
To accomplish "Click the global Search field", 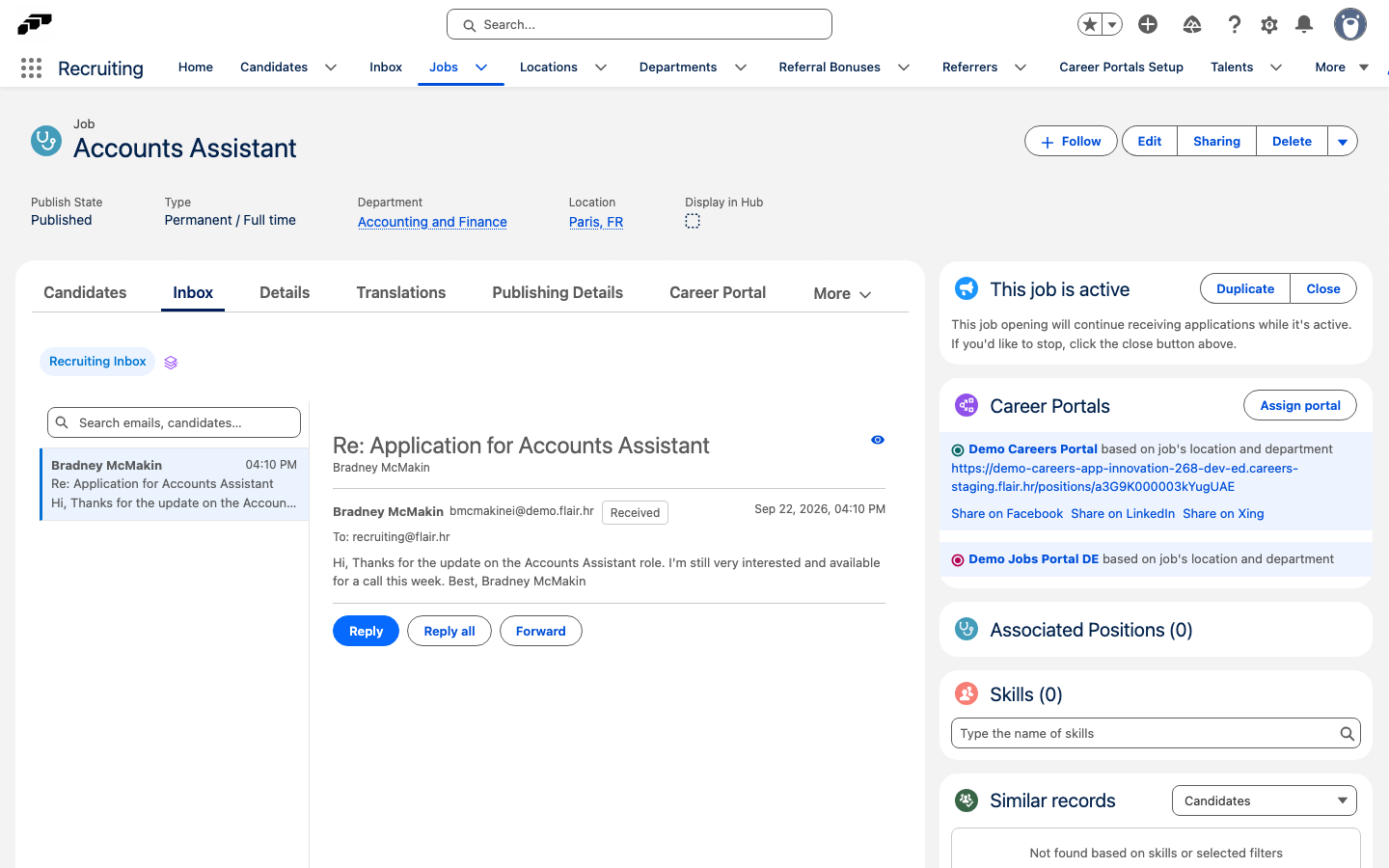I will click(640, 24).
